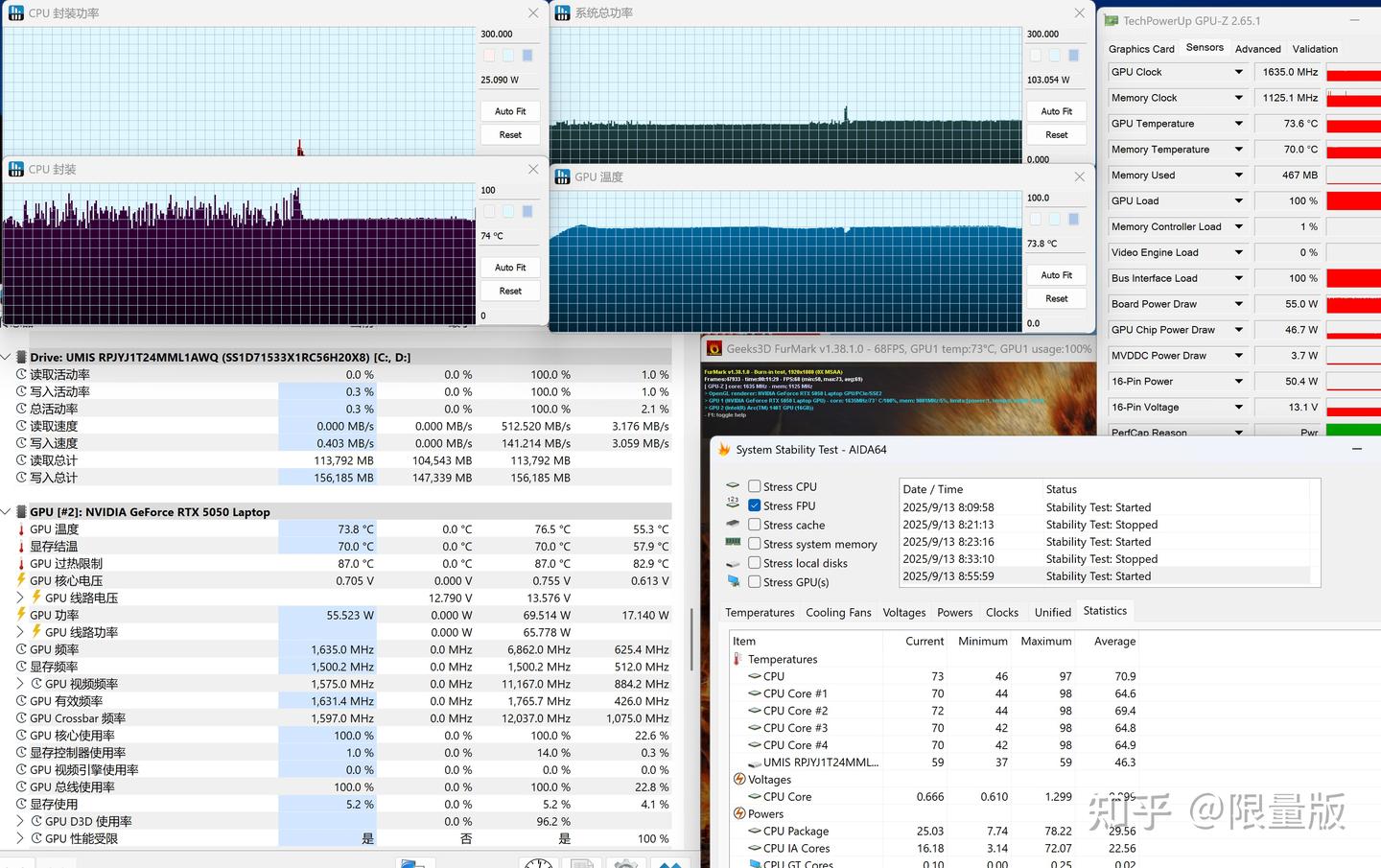Click the RAM icon beside Stress system memory
This screenshot has width=1381, height=868.
point(733,544)
